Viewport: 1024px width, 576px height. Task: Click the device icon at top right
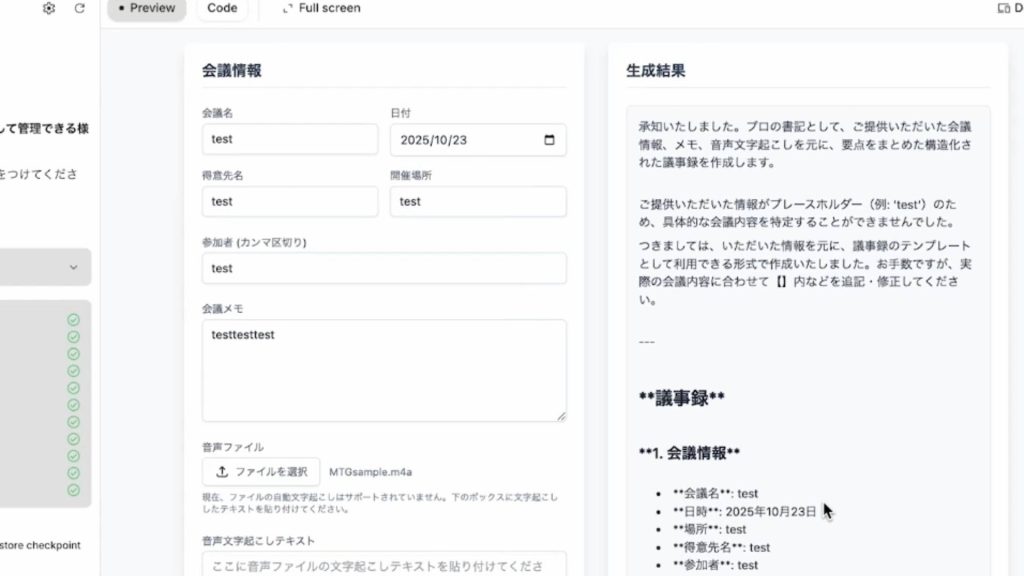1004,8
